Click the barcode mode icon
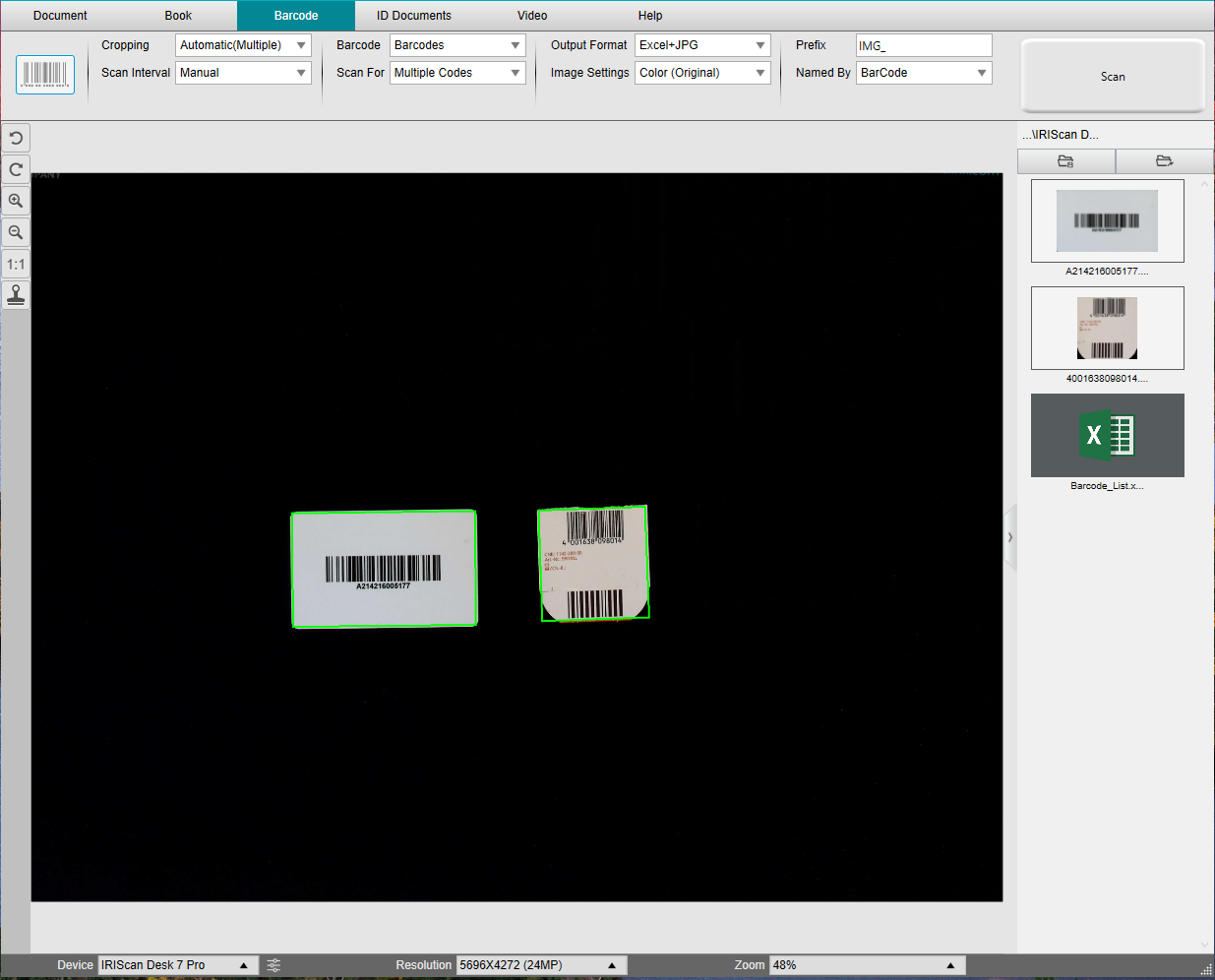This screenshot has height=980, width=1215. pos(45,75)
